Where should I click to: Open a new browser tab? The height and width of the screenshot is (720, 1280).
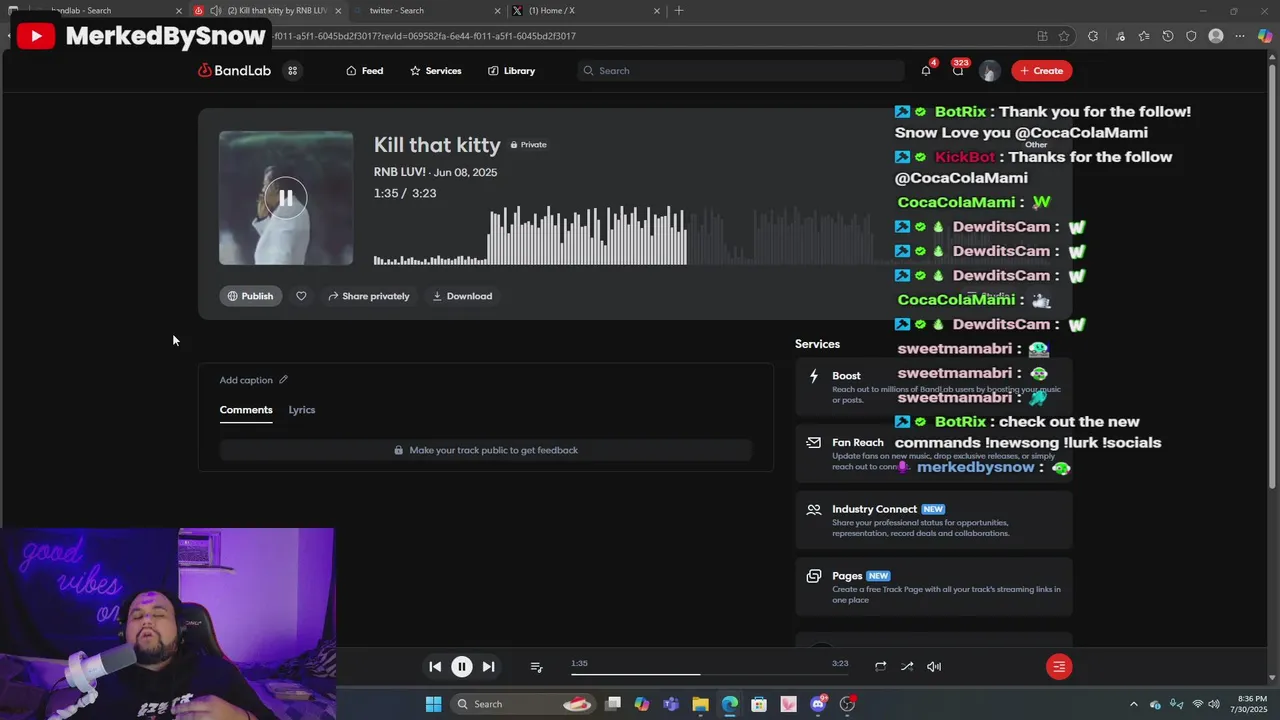point(679,11)
